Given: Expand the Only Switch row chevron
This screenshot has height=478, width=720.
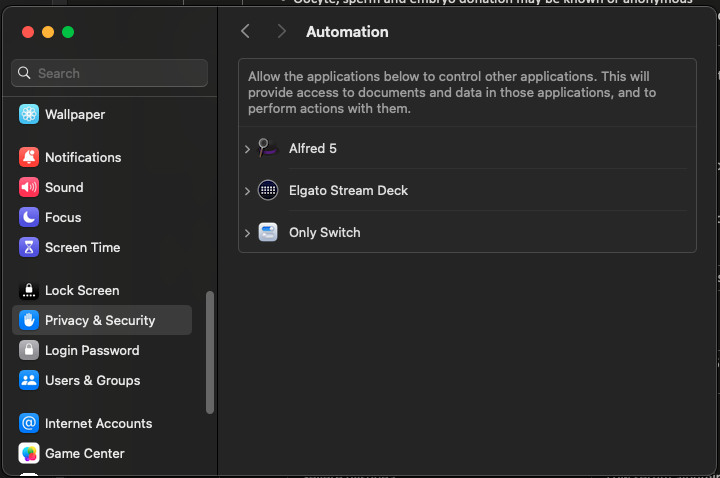Looking at the screenshot, I should tap(247, 233).
